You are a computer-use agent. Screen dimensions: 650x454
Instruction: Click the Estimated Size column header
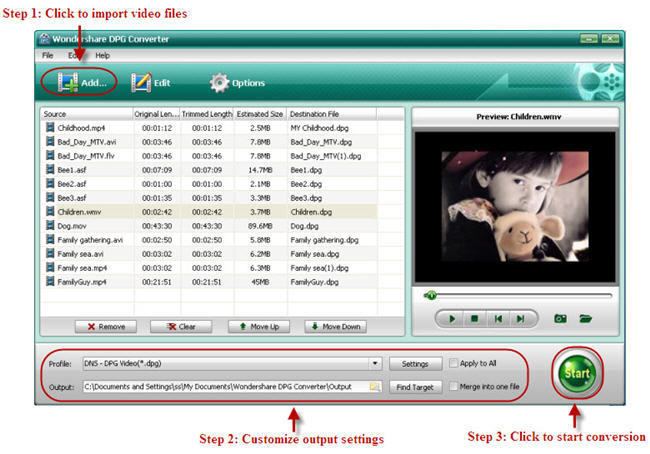pyautogui.click(x=260, y=114)
